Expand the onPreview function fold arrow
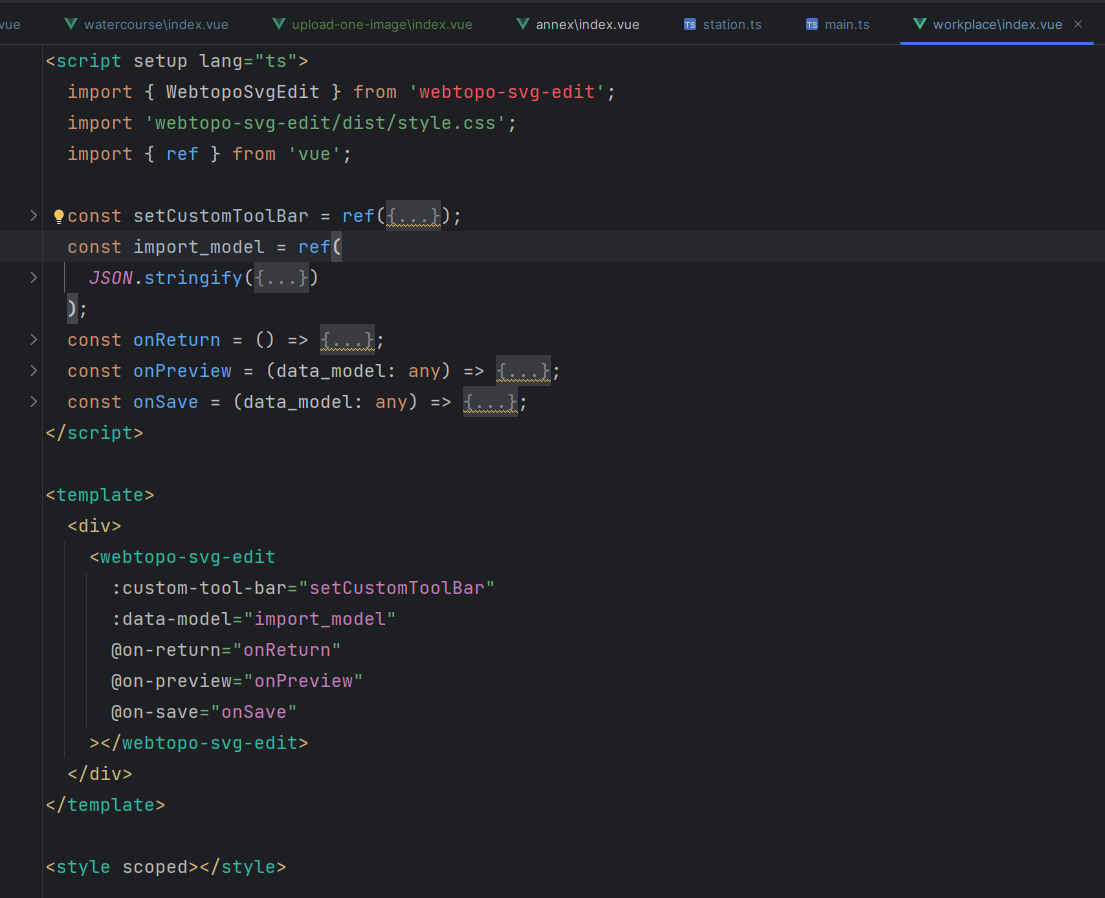 [x=33, y=371]
